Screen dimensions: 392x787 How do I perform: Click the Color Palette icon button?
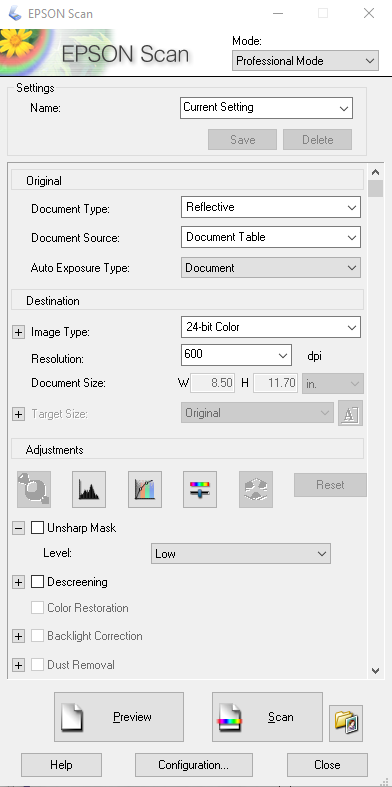[x=256, y=489]
